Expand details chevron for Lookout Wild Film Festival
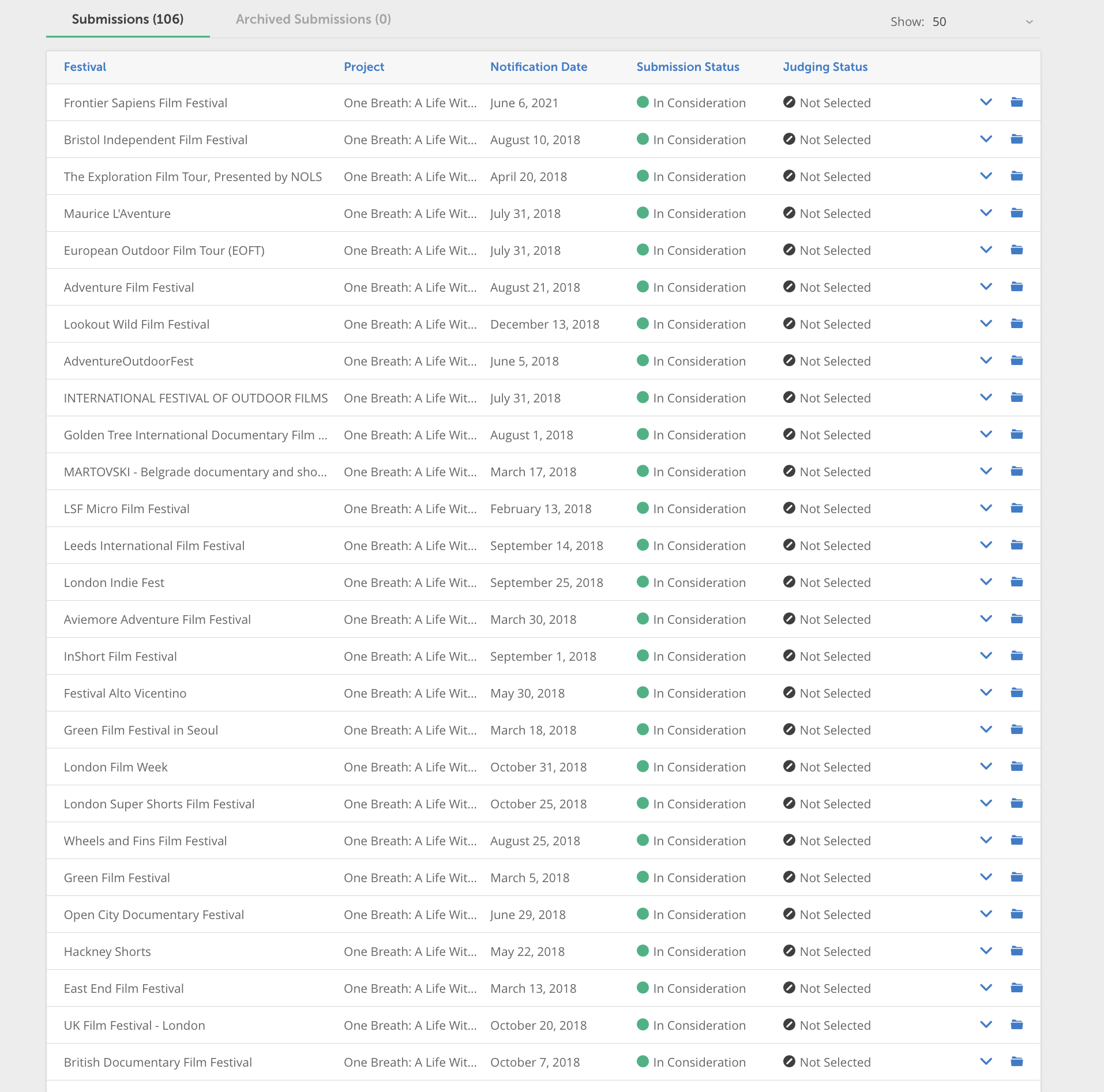Viewport: 1104px width, 1092px height. coord(986,323)
